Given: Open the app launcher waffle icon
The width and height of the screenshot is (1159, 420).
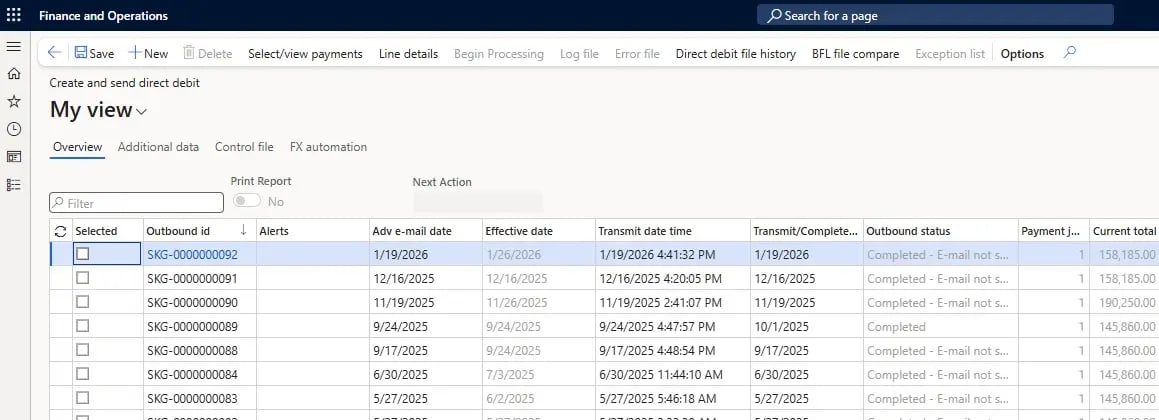Looking at the screenshot, I should click(14, 15).
